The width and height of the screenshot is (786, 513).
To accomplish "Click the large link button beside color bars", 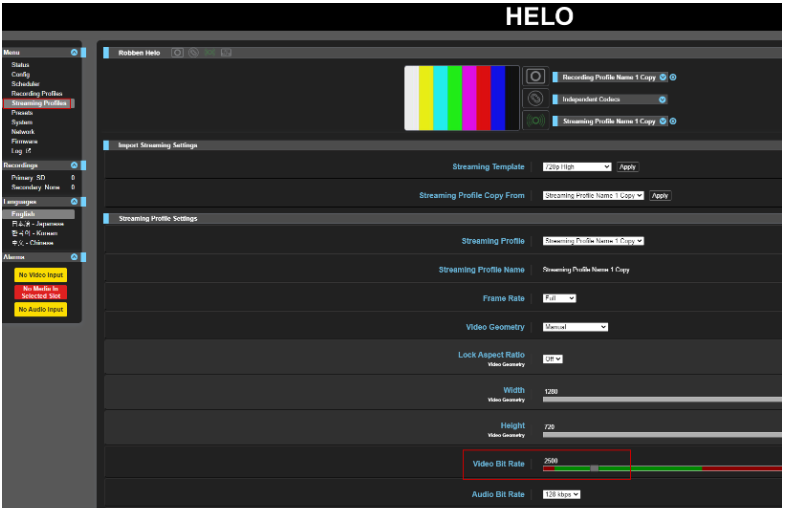I will (535, 98).
